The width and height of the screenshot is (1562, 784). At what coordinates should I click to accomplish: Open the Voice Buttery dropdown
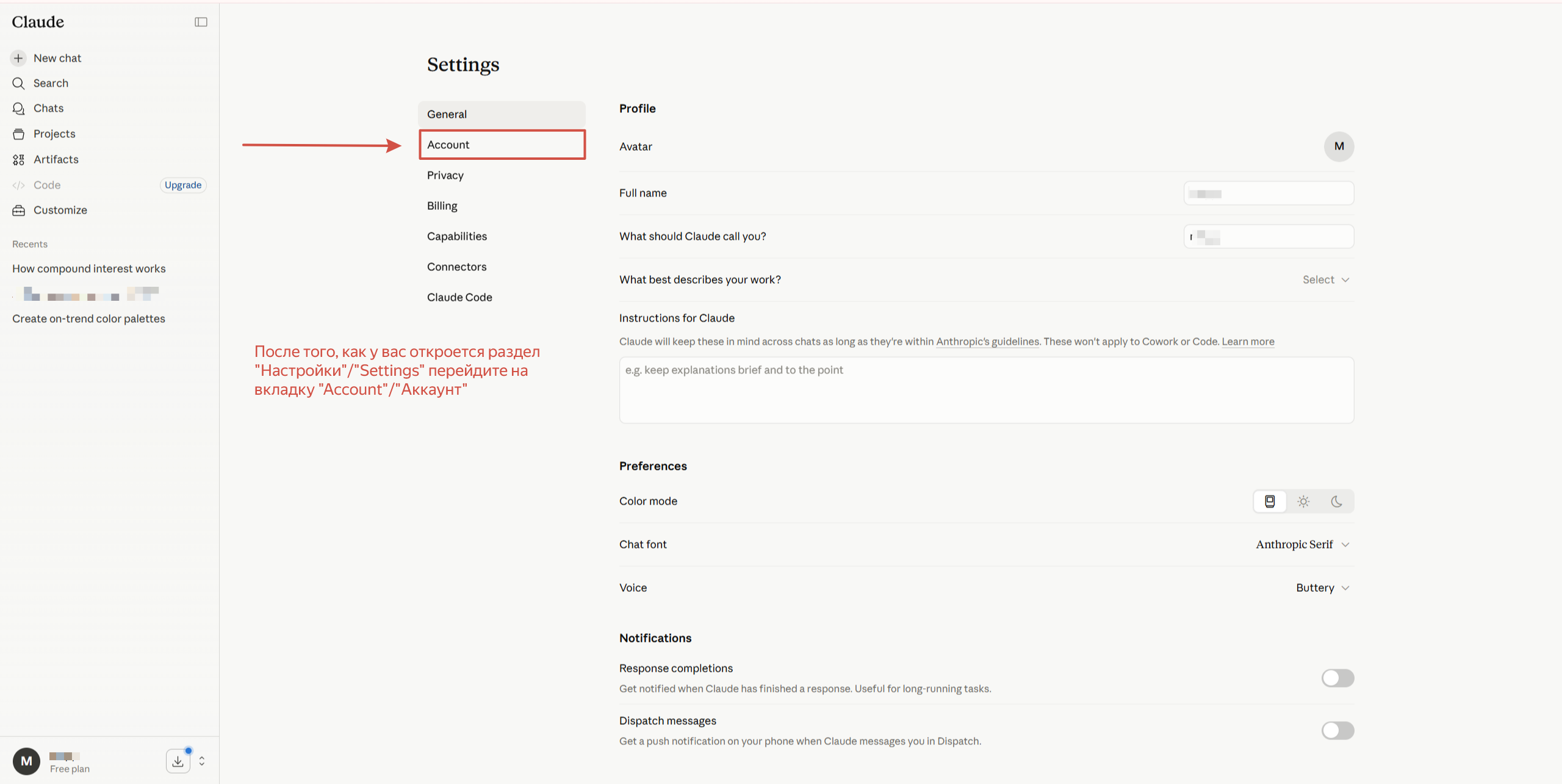tap(1323, 588)
